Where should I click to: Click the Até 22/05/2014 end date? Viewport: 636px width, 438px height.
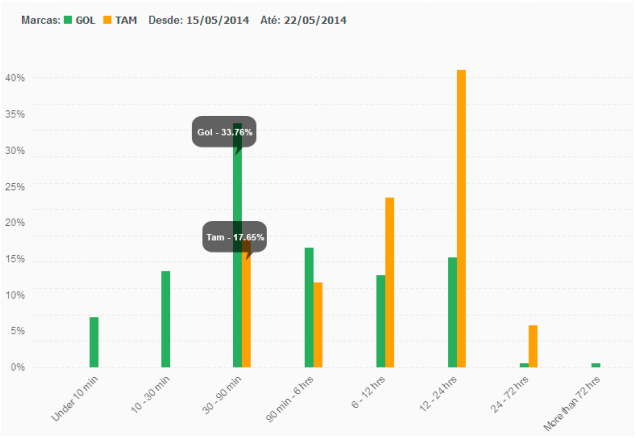306,20
